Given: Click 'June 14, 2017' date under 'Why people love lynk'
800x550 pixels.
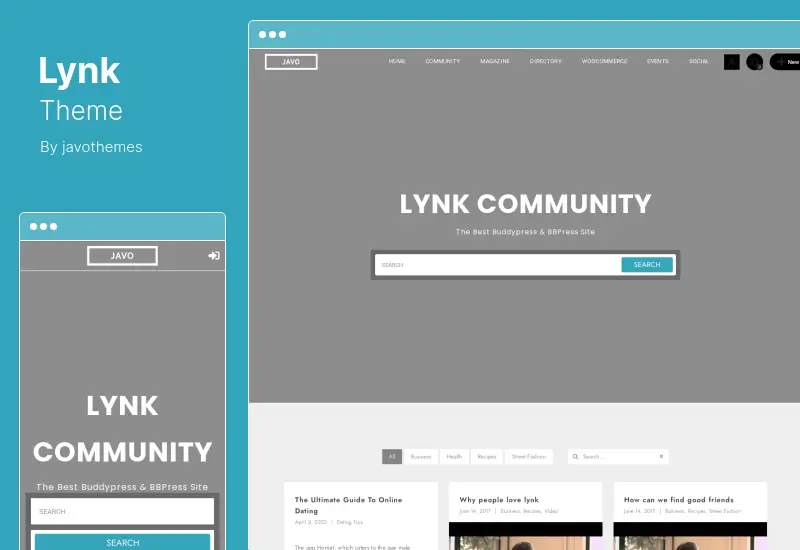Looking at the screenshot, I should click(x=475, y=511).
